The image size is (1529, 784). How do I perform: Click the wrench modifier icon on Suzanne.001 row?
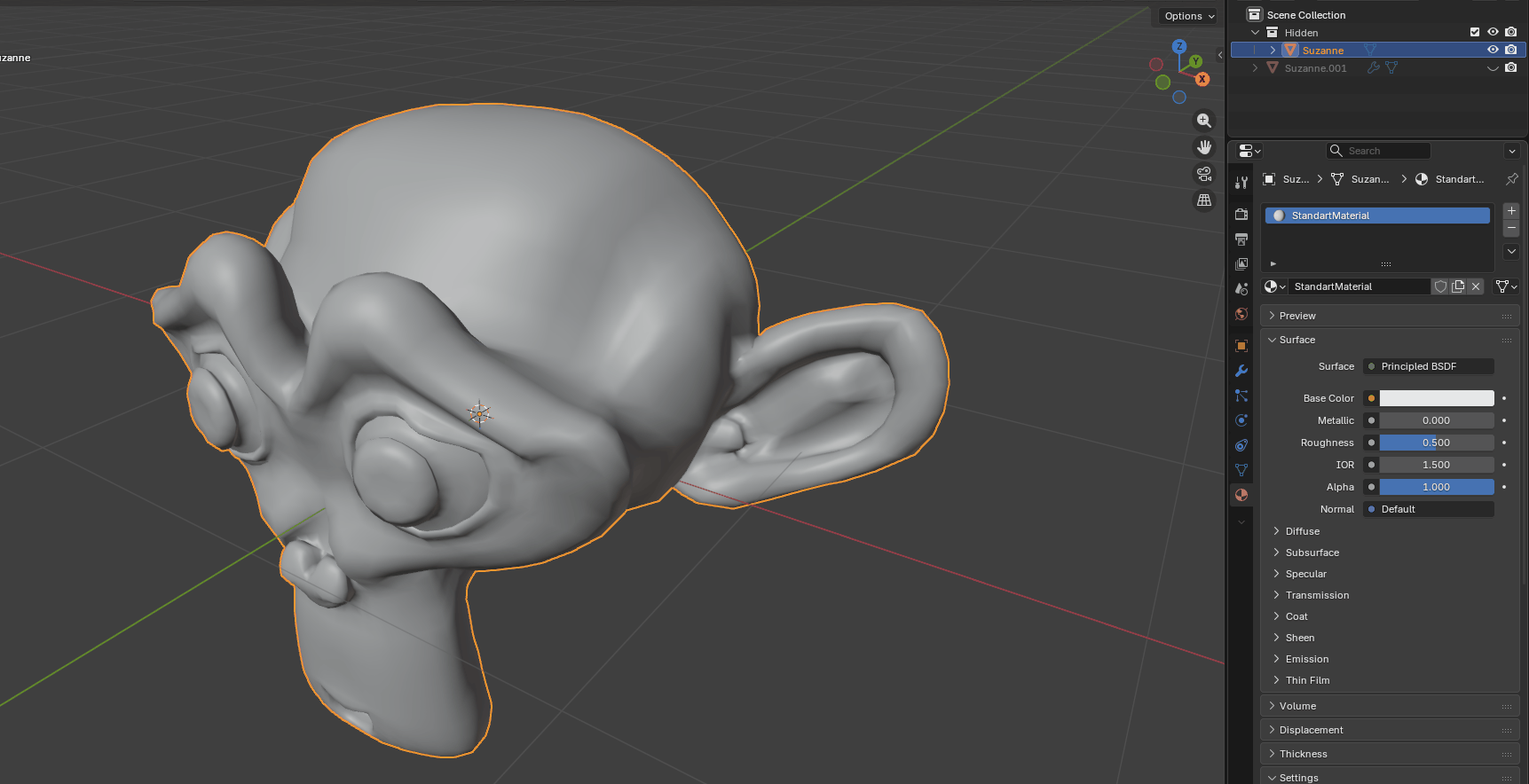tap(1374, 68)
